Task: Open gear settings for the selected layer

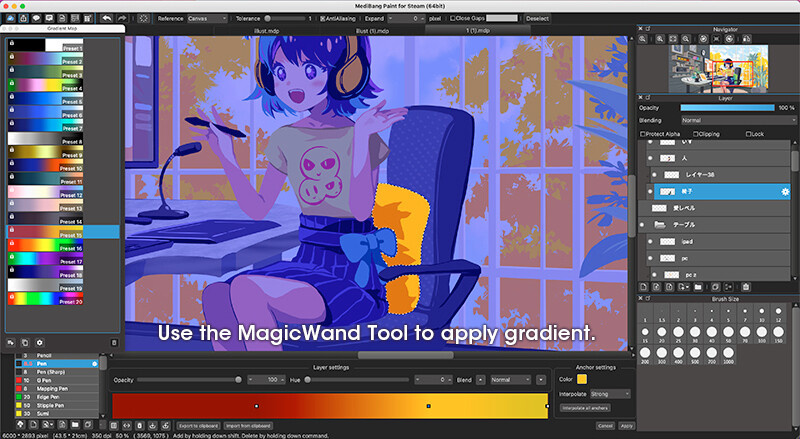Action: click(x=785, y=192)
